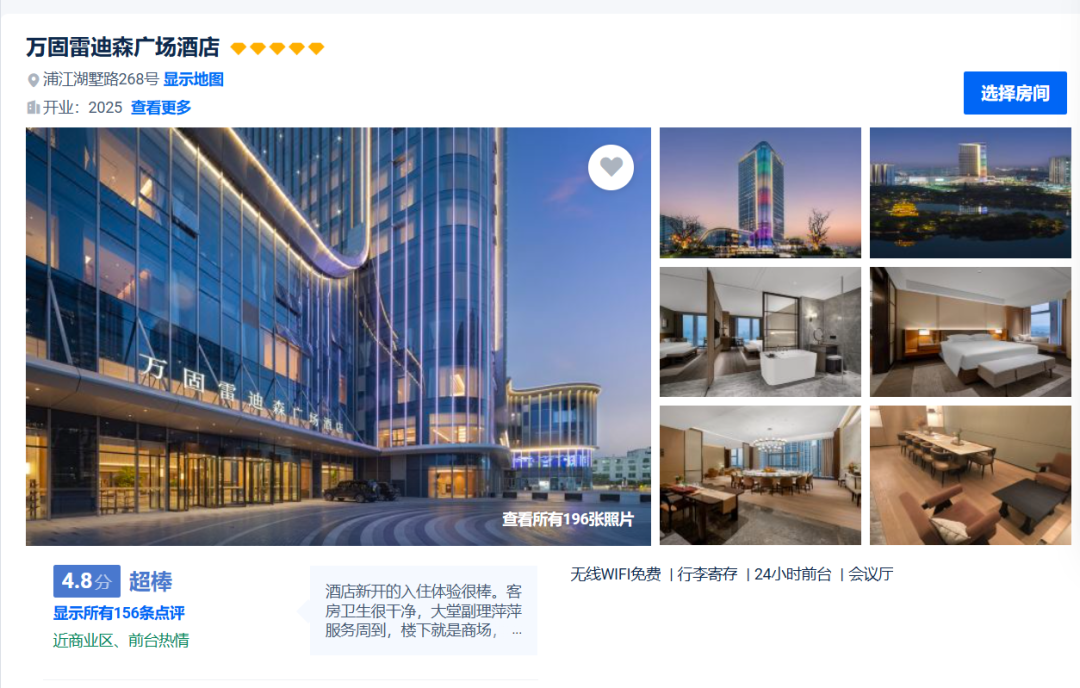
Task: View all photos via 查看所有196张照片
Action: pos(568,519)
